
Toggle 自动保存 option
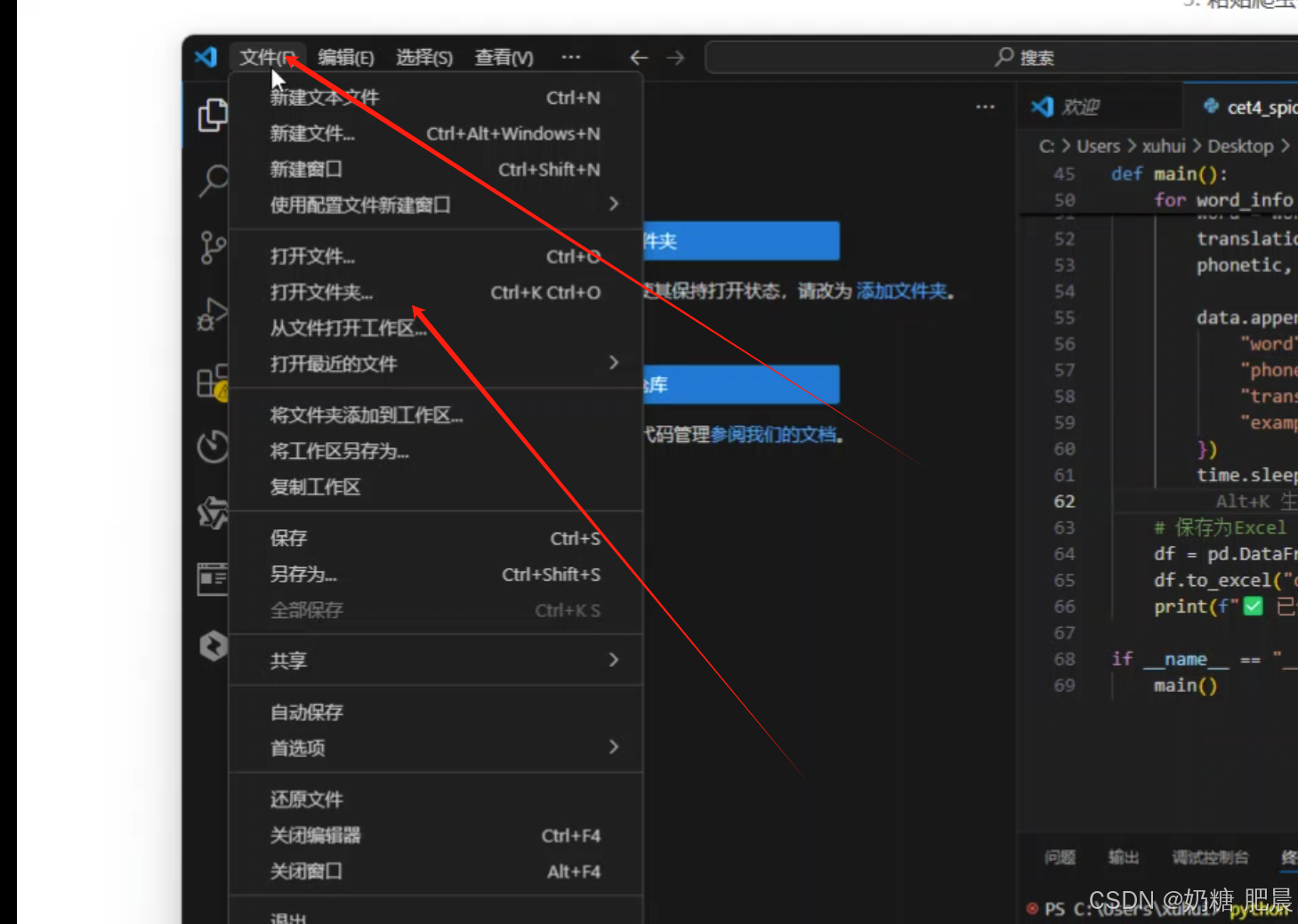[x=436, y=712]
